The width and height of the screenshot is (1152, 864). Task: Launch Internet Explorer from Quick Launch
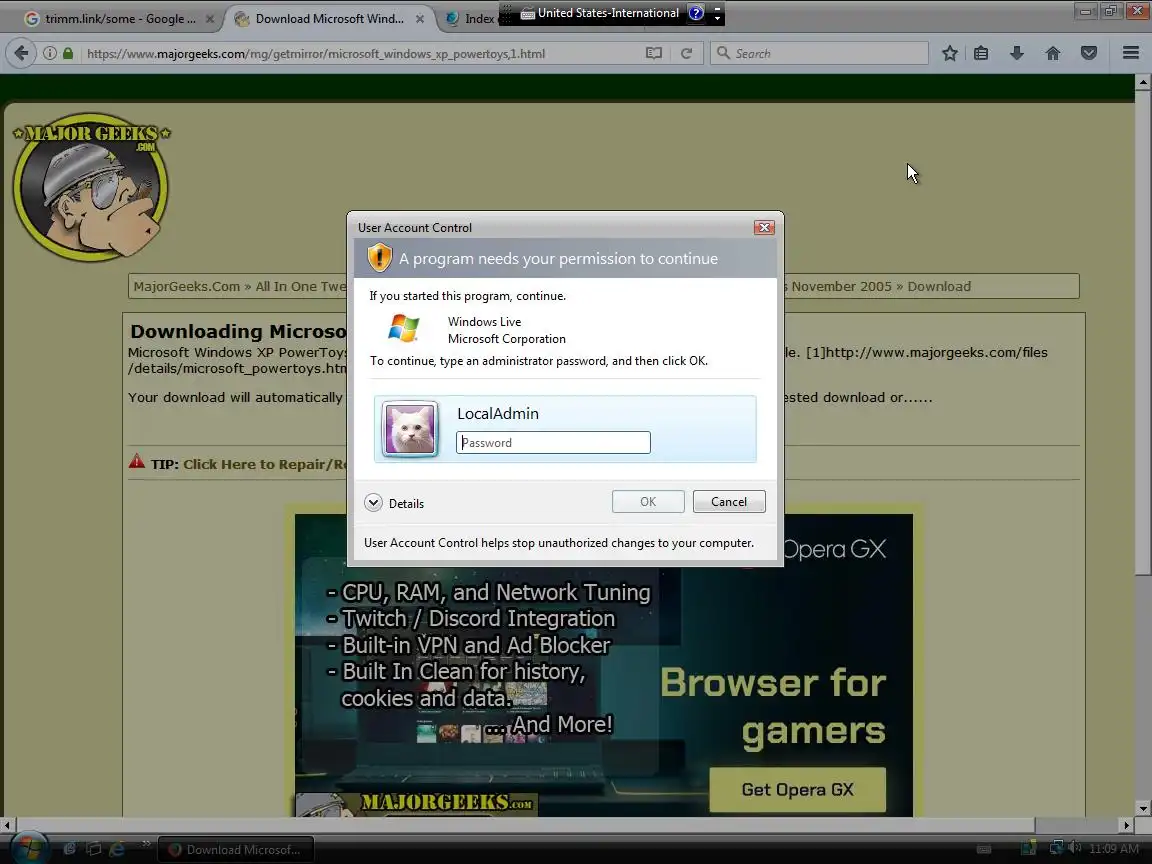pyautogui.click(x=117, y=849)
